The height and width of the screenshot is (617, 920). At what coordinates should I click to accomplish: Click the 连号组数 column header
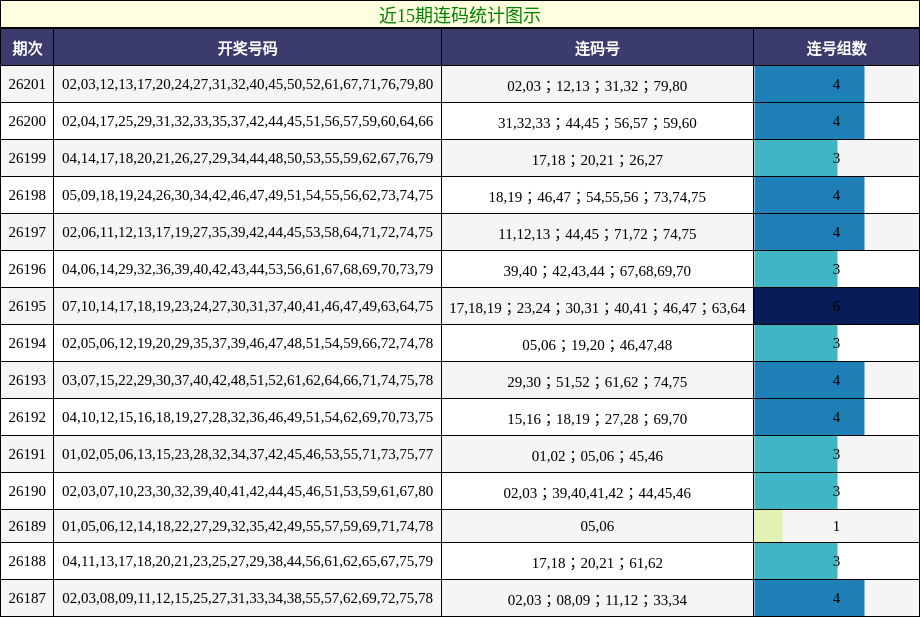(837, 48)
